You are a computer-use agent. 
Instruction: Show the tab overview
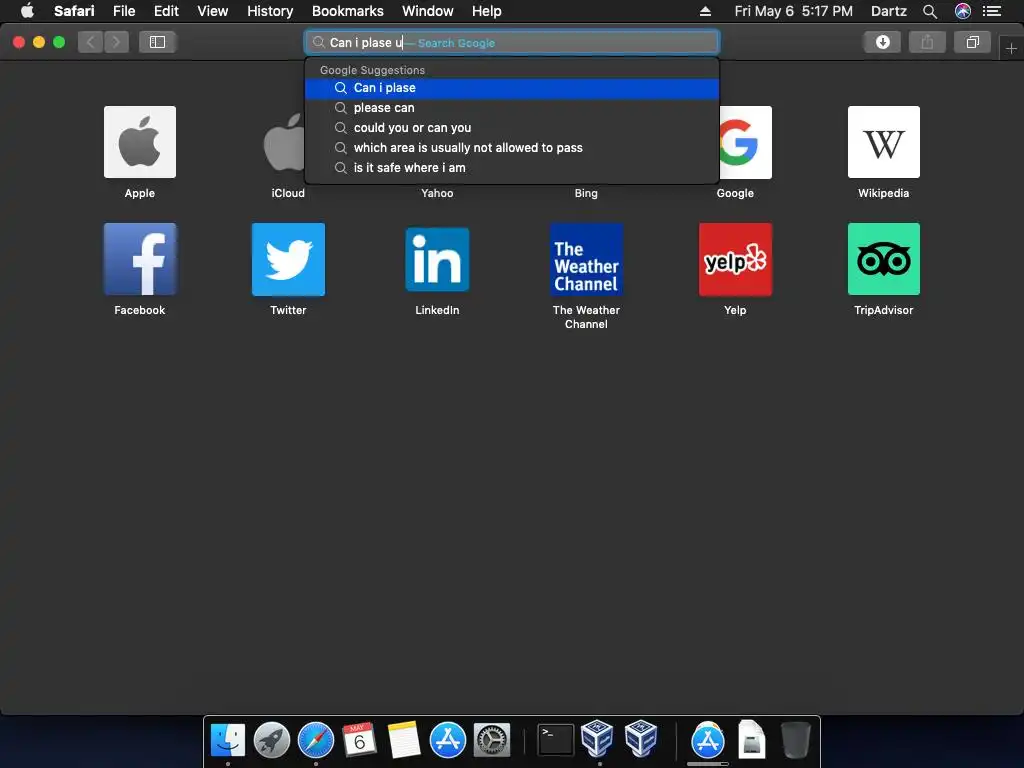pyautogui.click(x=972, y=42)
